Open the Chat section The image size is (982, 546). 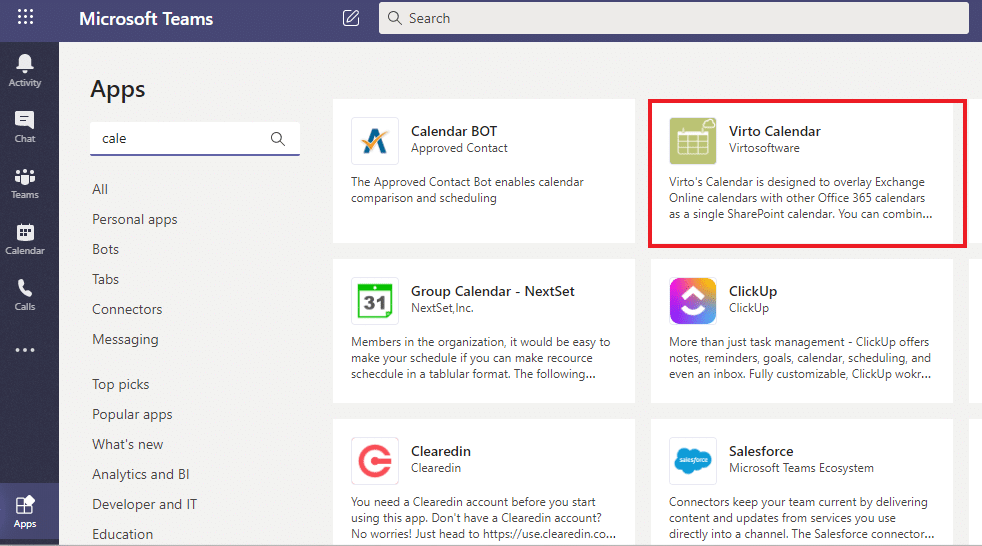[25, 127]
